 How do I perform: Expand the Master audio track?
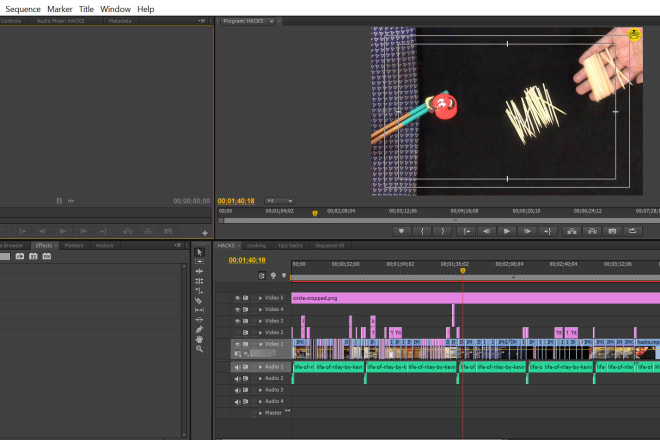[261, 413]
